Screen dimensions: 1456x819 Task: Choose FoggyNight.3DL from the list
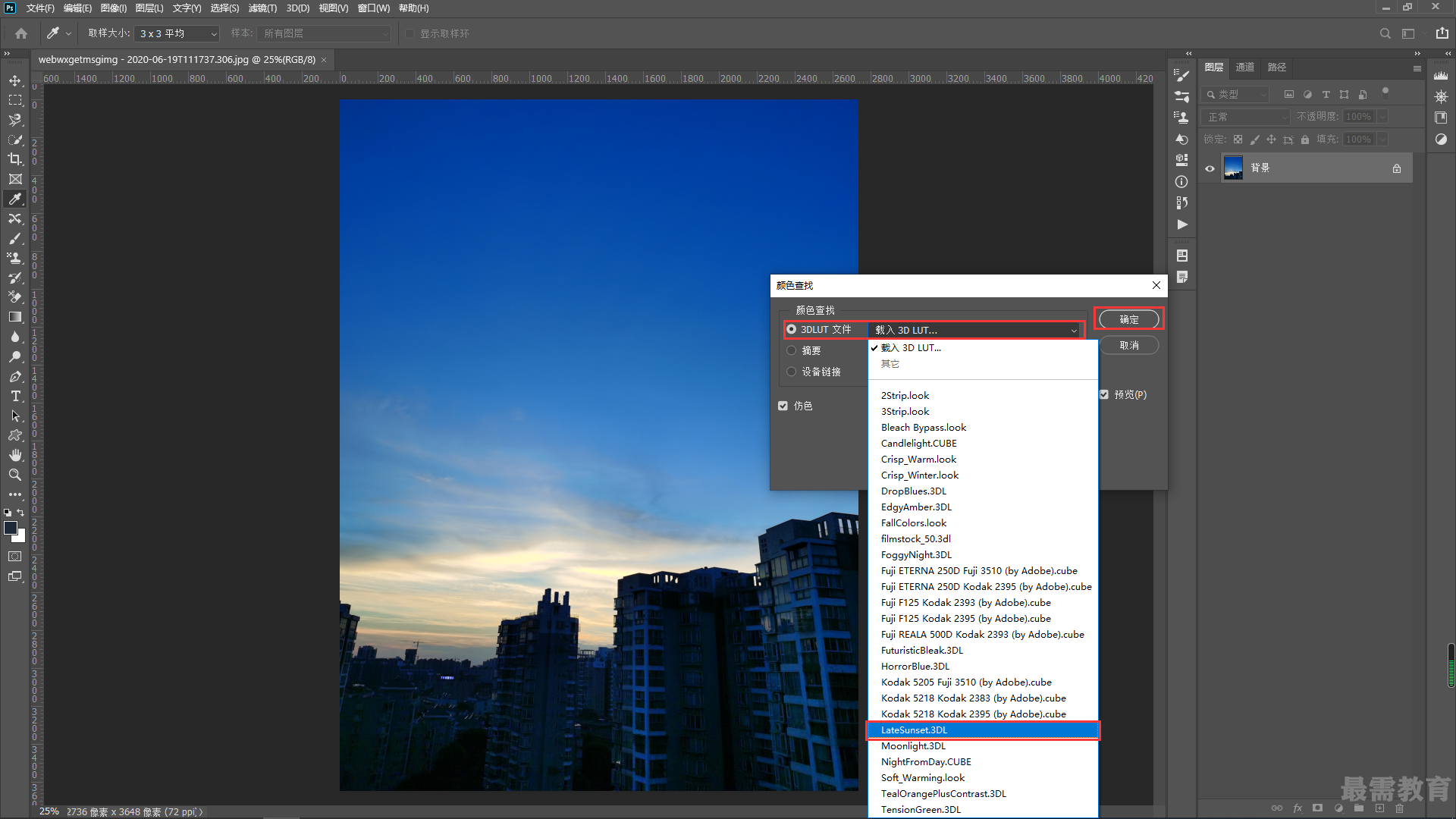(983, 555)
